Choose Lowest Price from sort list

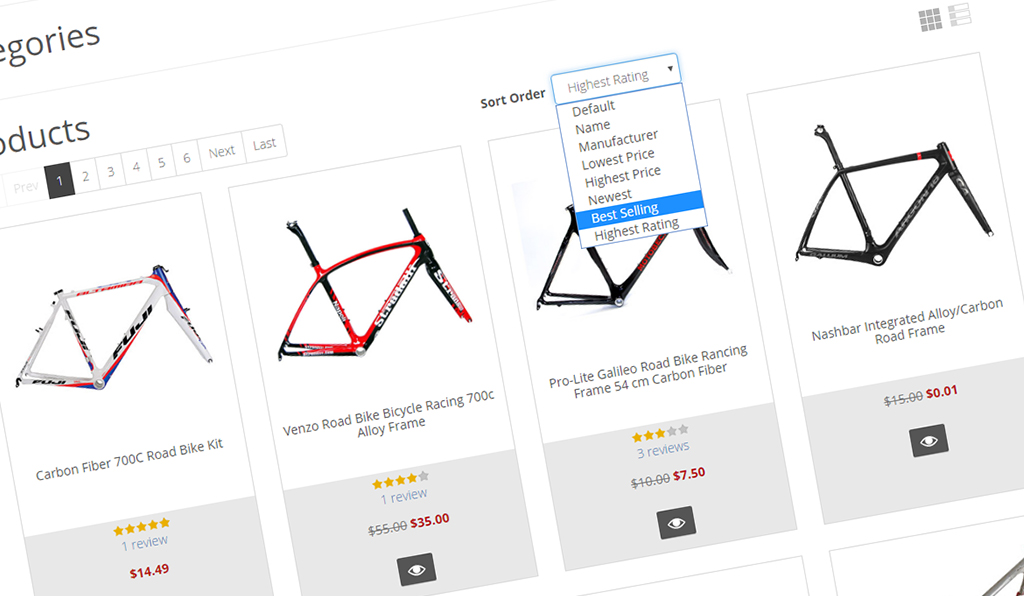[618, 158]
